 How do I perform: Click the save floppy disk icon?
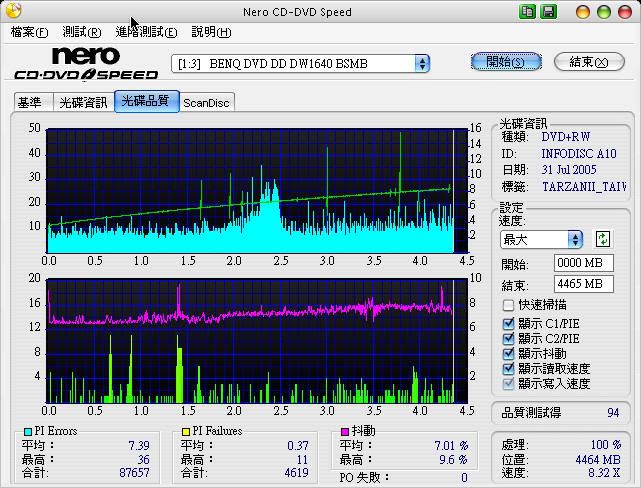pos(549,11)
